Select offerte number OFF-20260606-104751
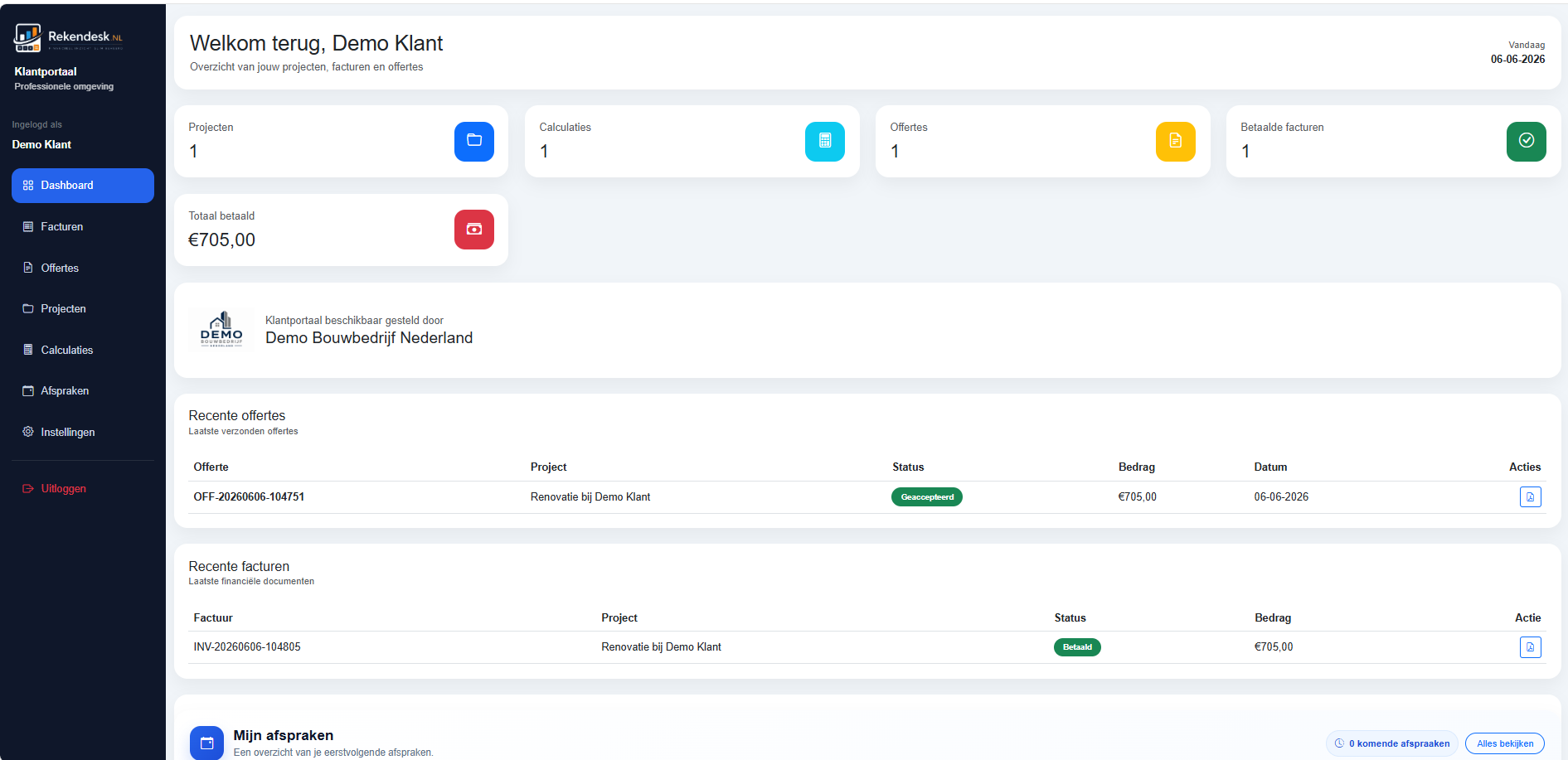This screenshot has width=1568, height=760. click(249, 497)
